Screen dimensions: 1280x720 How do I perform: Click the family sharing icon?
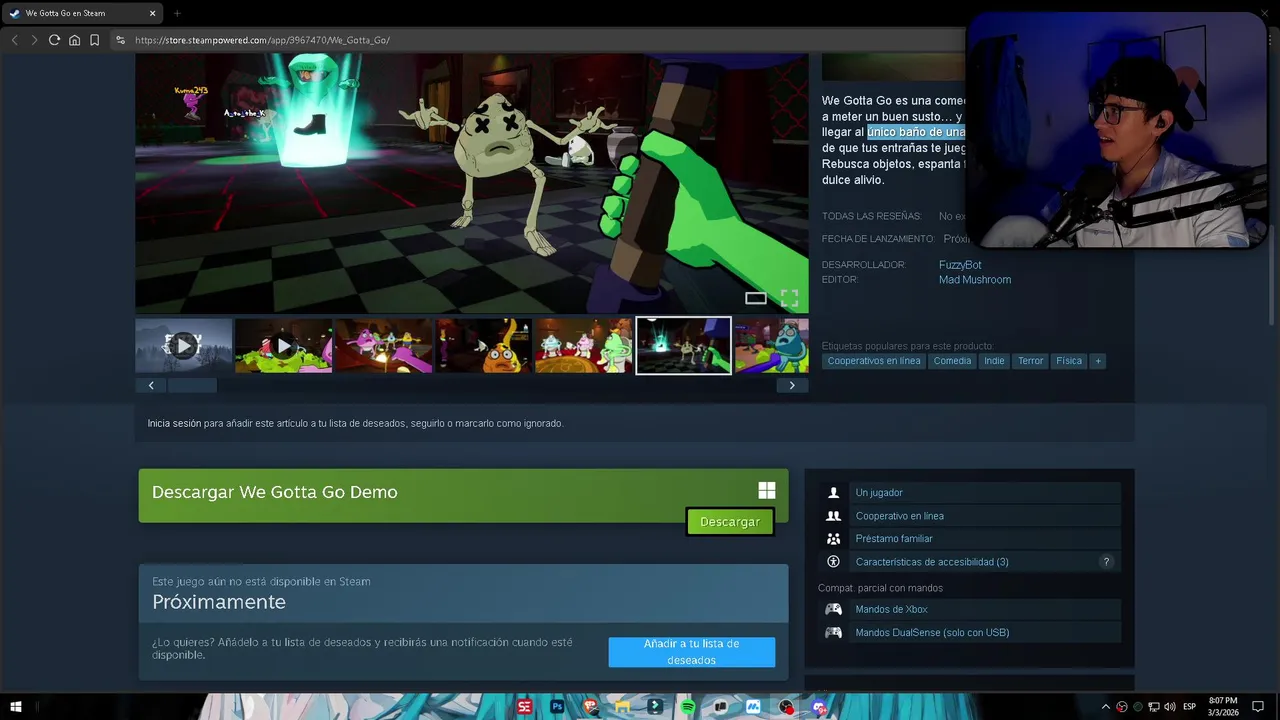point(833,539)
